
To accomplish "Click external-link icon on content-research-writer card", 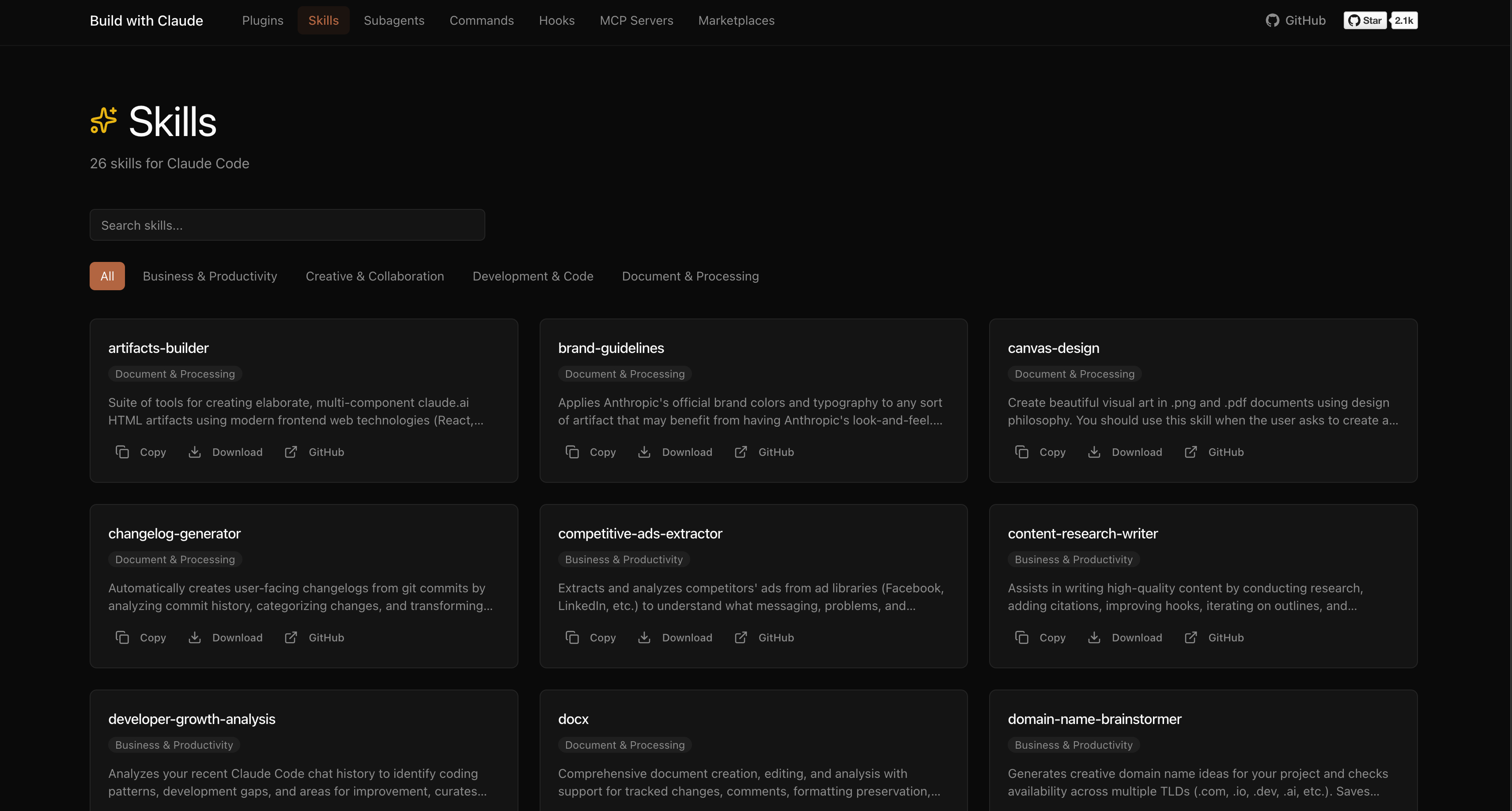I will (x=1191, y=637).
